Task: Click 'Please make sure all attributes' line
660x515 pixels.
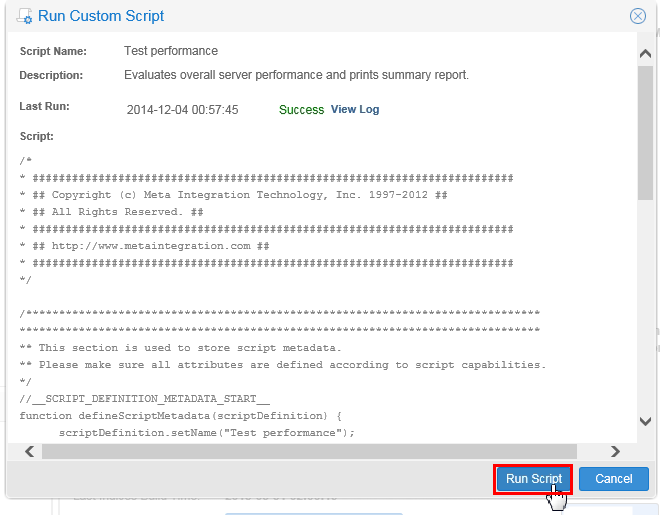Action: pos(283,365)
